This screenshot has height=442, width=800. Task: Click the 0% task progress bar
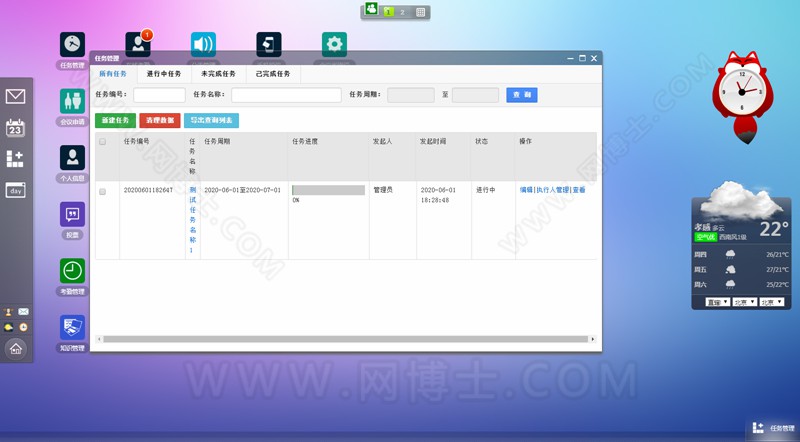click(328, 190)
